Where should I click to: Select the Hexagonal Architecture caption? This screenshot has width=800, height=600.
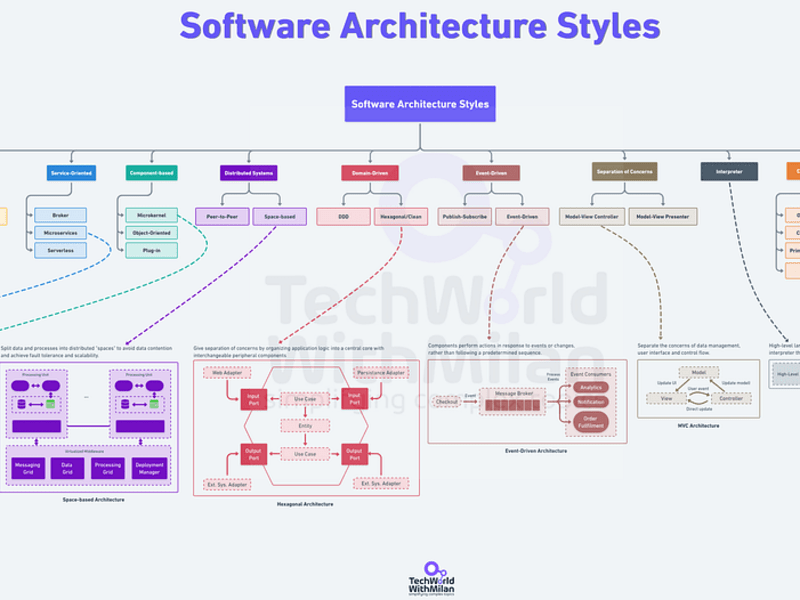click(305, 504)
